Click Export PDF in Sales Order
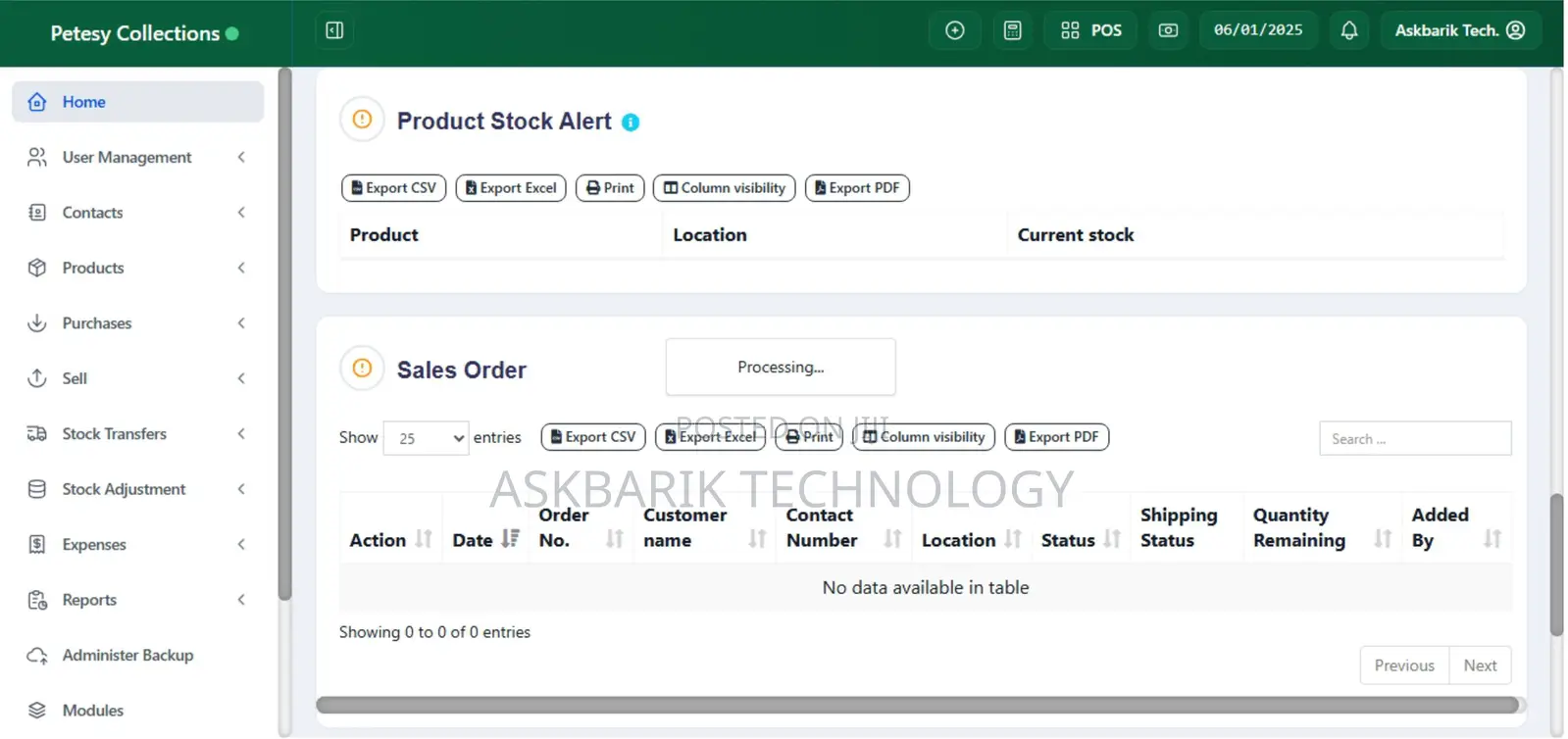1568x739 pixels. point(1057,437)
